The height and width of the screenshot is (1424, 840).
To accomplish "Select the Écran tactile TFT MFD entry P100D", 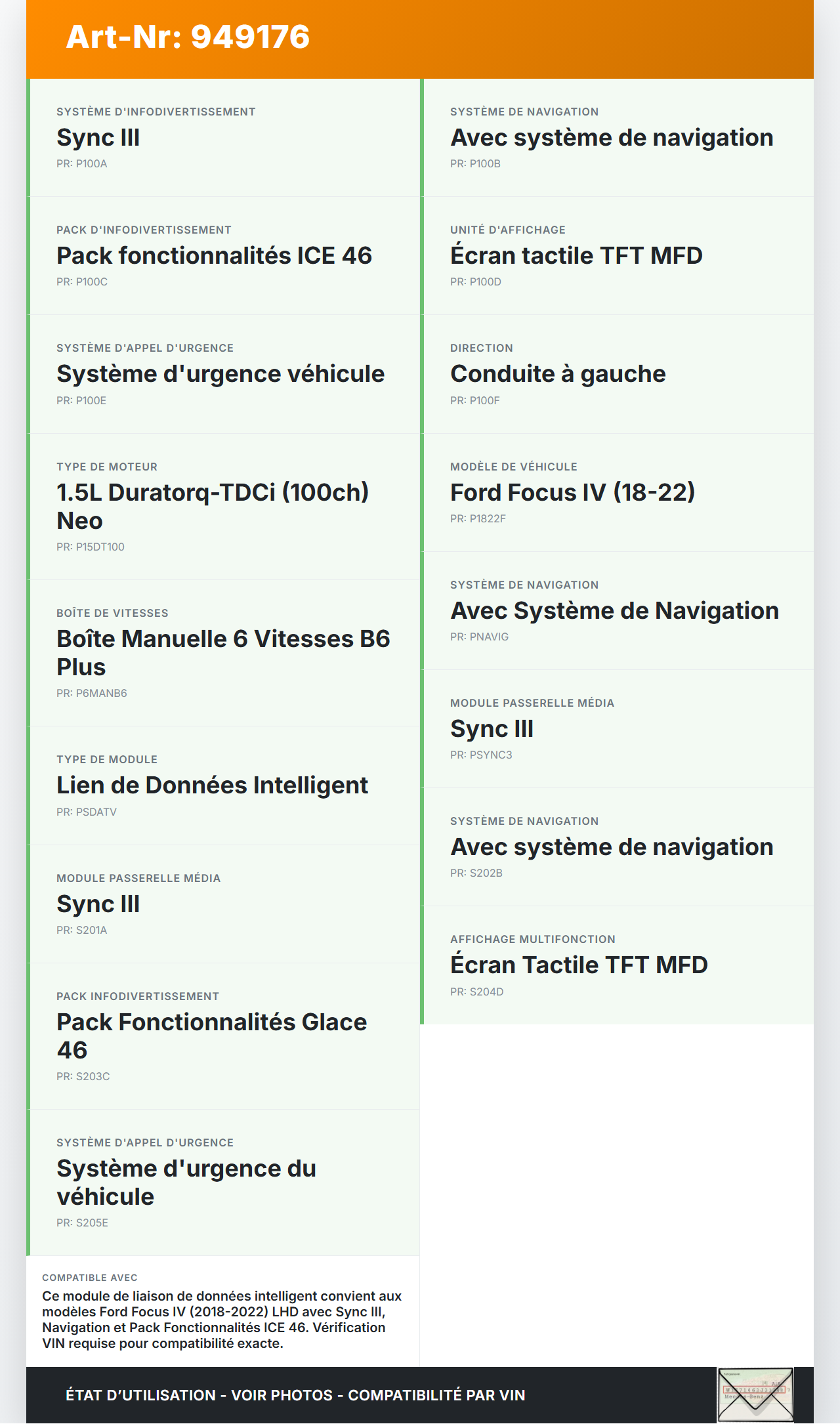I will [617, 256].
